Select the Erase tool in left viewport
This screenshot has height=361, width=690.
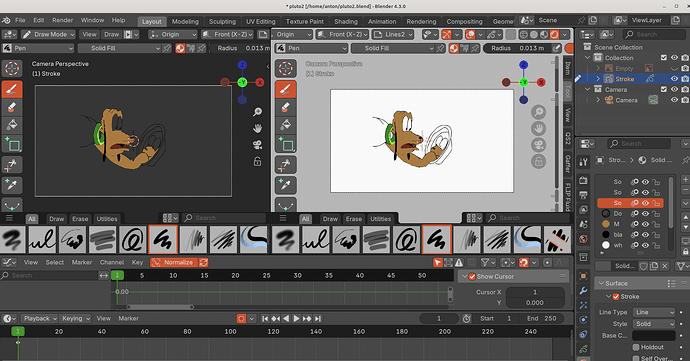click(12, 107)
